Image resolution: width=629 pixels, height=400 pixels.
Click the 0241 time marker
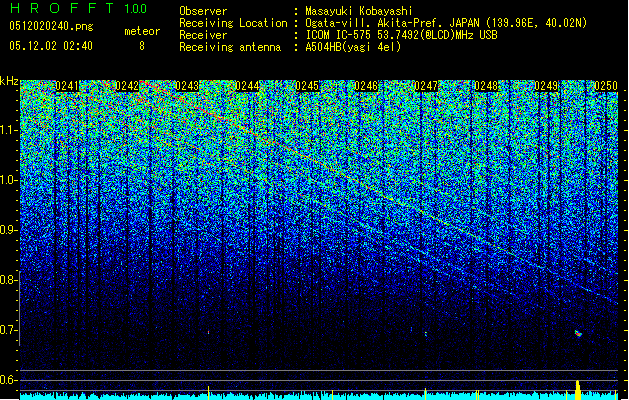pos(67,86)
